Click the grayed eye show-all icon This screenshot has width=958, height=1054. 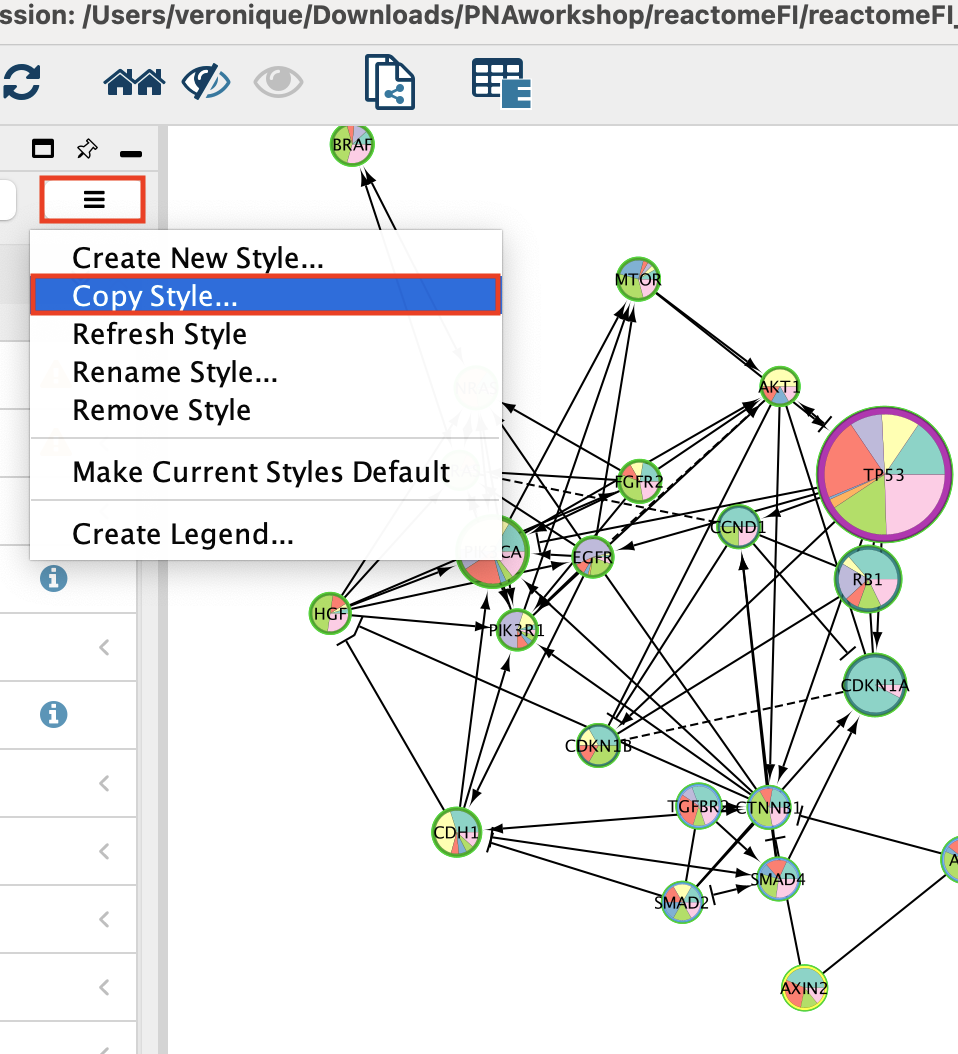pyautogui.click(x=278, y=83)
